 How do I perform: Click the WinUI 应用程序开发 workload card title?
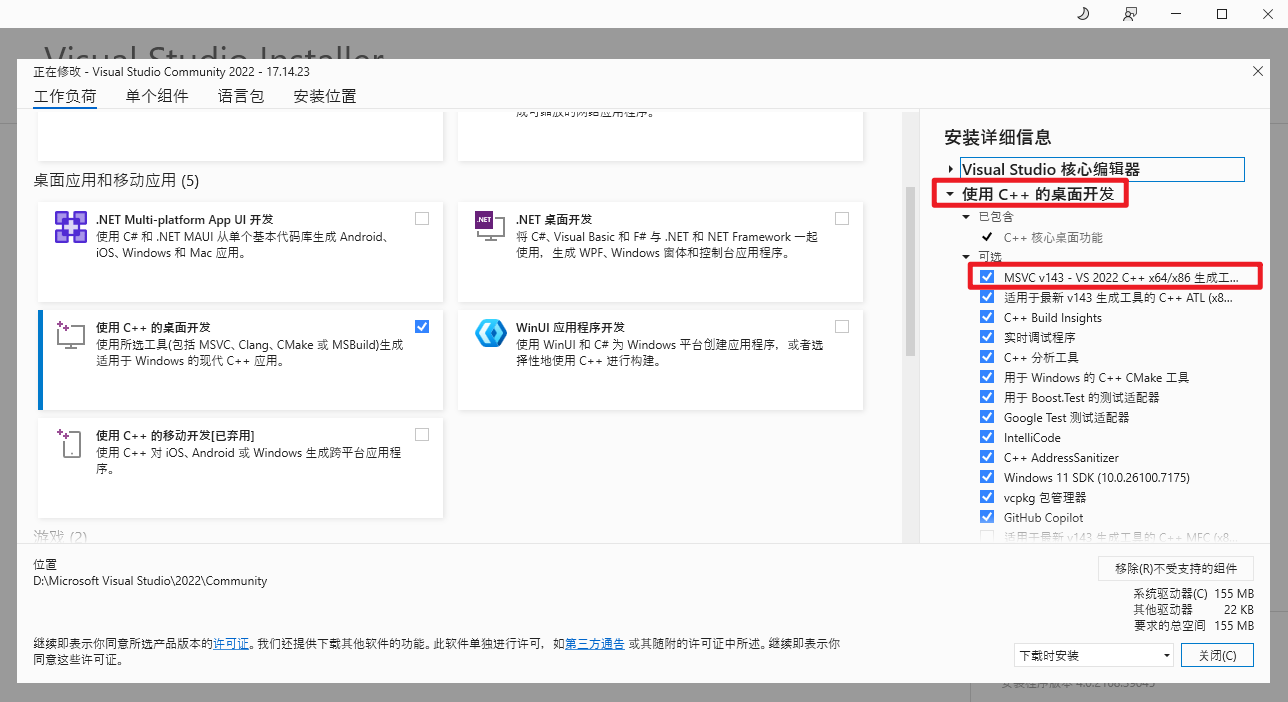pos(570,327)
